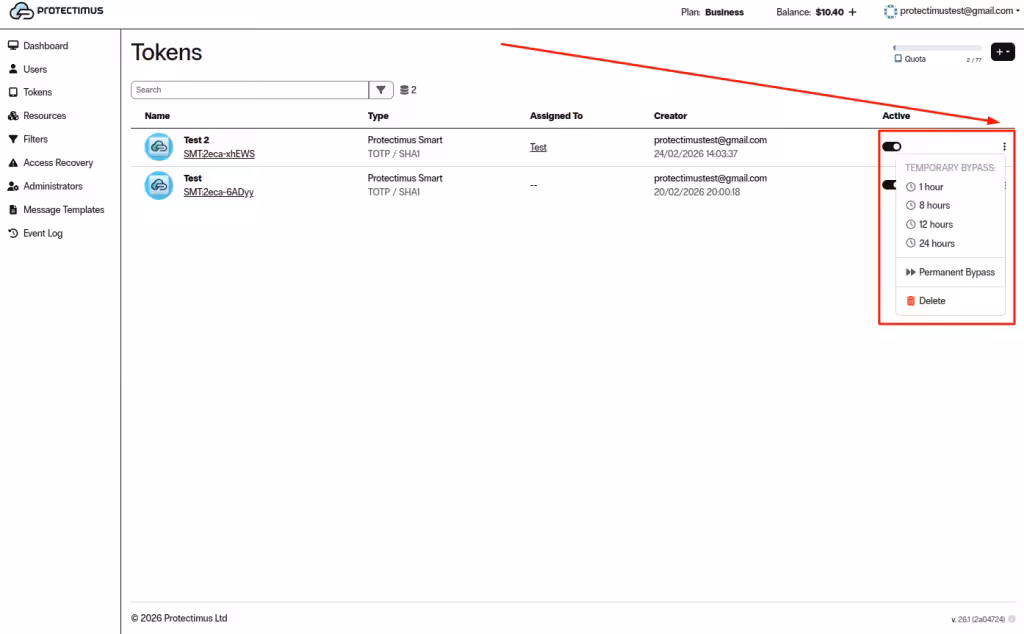Click date 20/02/2026 20:00:18
The width and height of the screenshot is (1024, 634).
697,192
